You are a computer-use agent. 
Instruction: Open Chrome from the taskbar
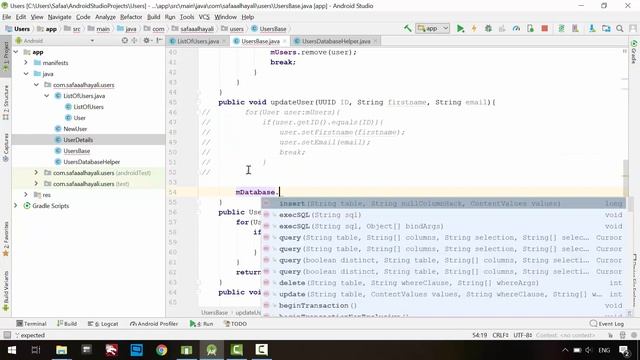pyautogui.click(x=162, y=350)
